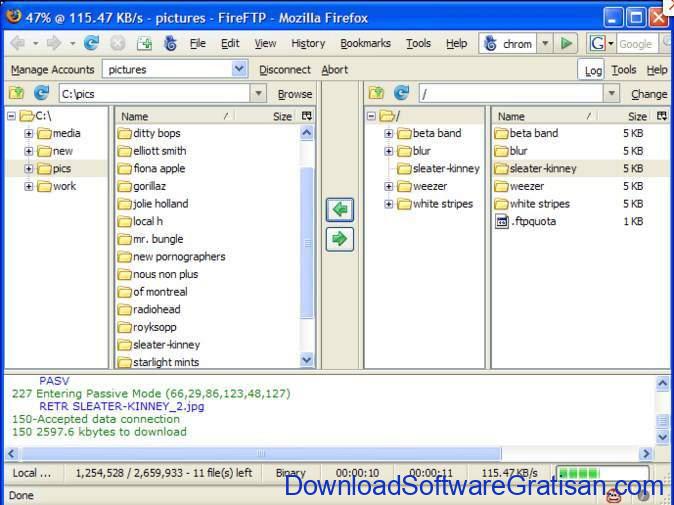Open the local list column picker icon
The width and height of the screenshot is (674, 505).
pyautogui.click(x=307, y=116)
